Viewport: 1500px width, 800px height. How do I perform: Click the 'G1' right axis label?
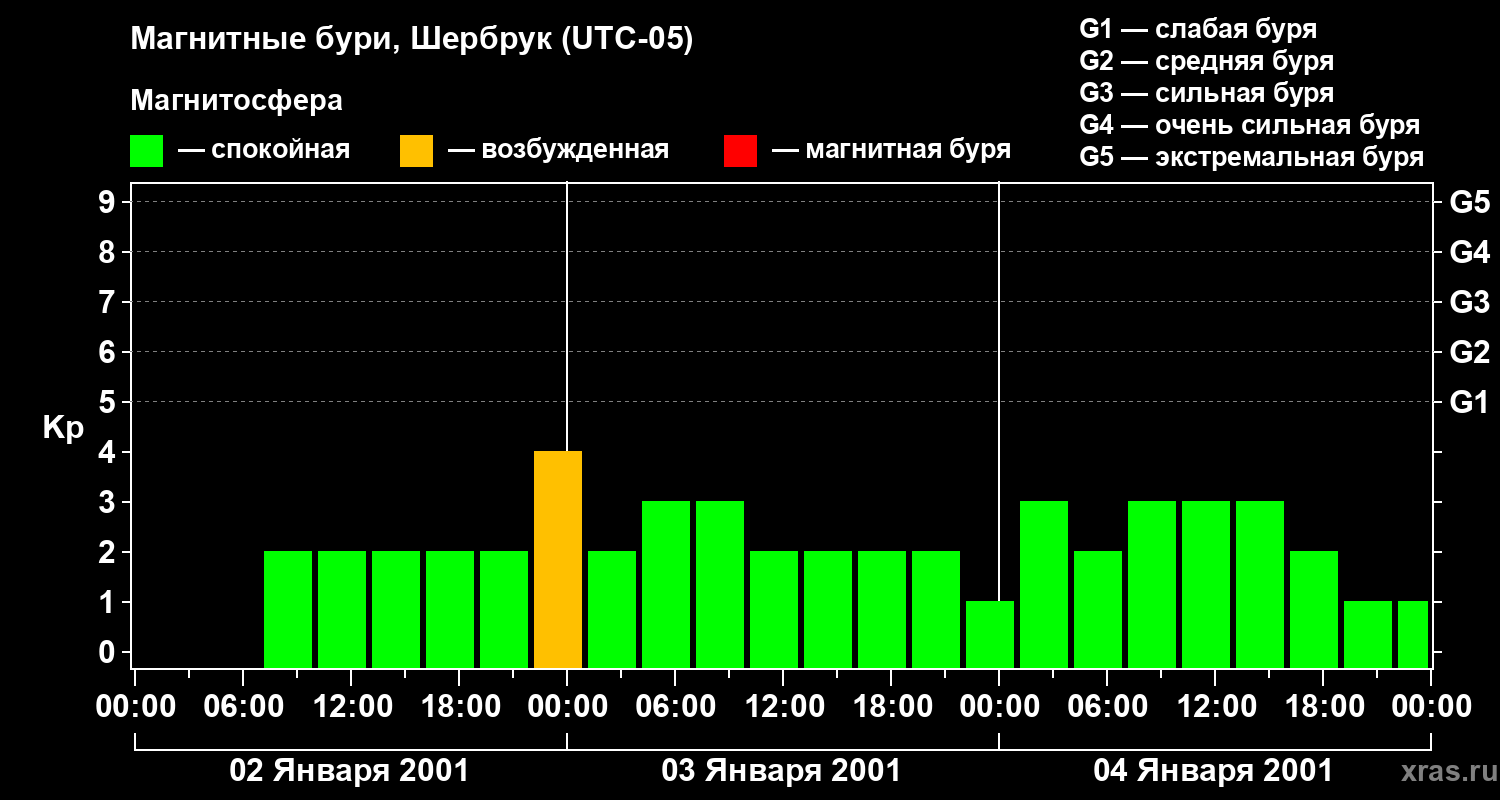pyautogui.click(x=1469, y=402)
